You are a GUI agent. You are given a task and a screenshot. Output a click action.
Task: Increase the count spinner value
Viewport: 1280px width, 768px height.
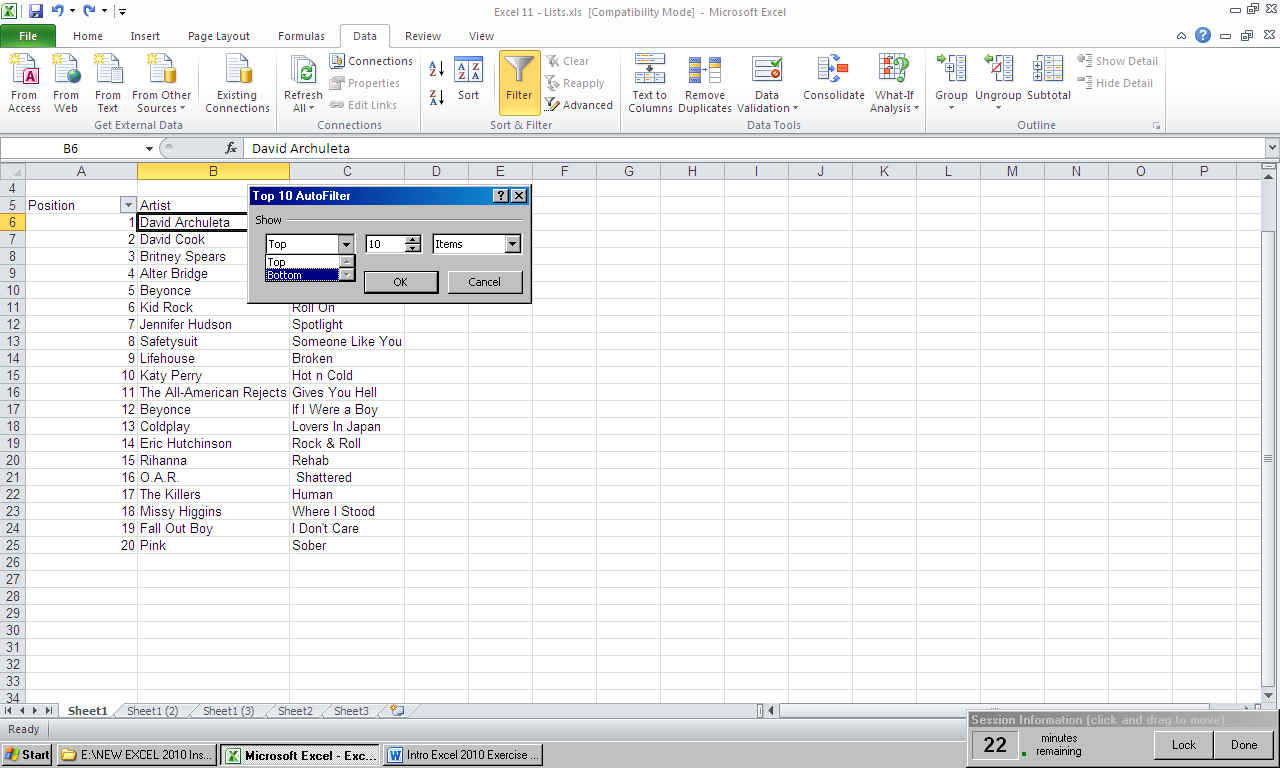point(413,240)
